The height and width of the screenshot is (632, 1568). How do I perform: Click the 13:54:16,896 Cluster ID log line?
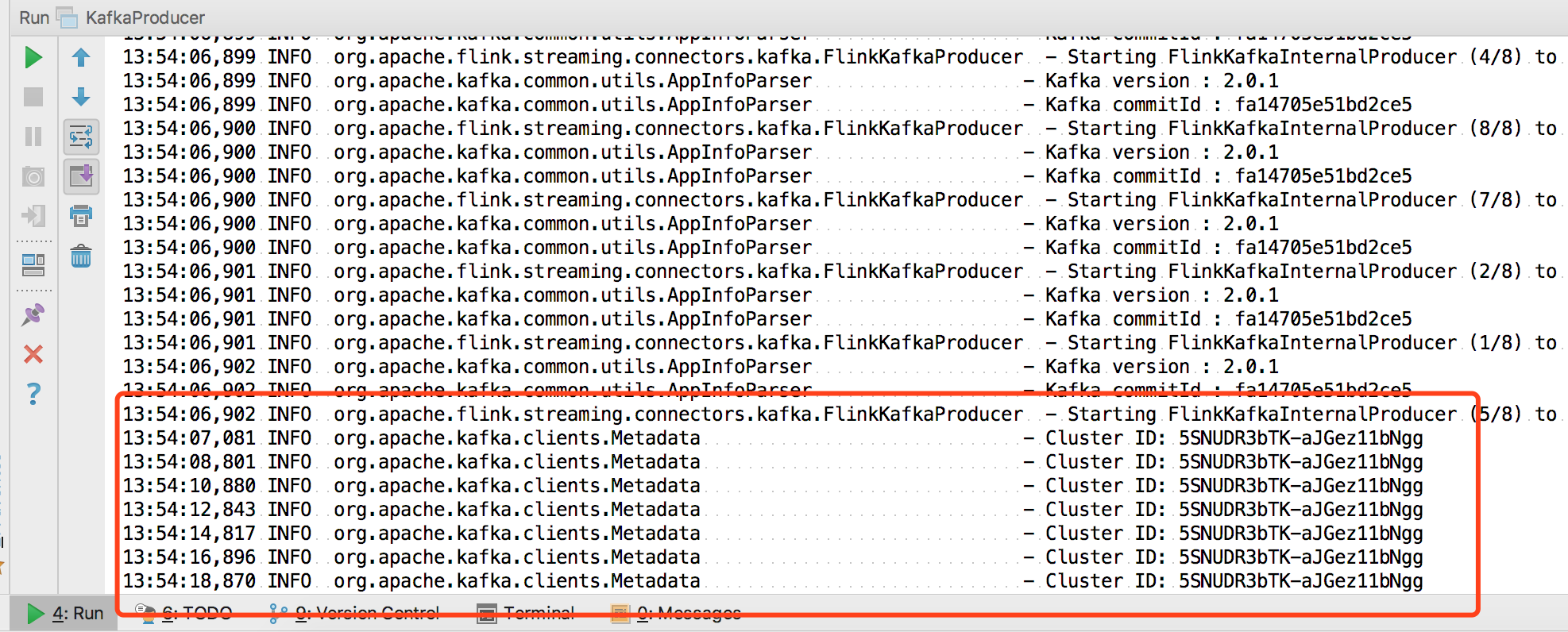(773, 557)
